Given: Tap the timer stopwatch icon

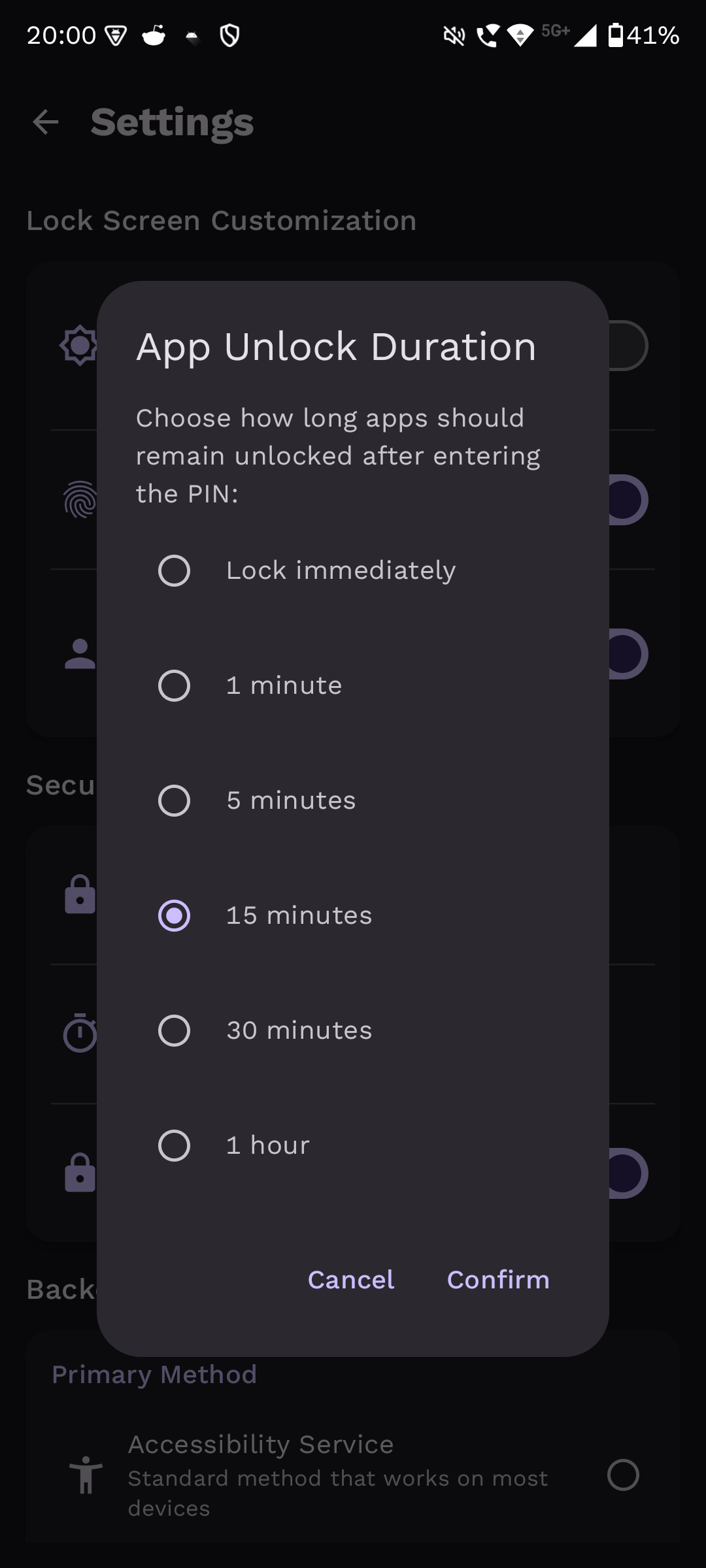Looking at the screenshot, I should tap(80, 1033).
